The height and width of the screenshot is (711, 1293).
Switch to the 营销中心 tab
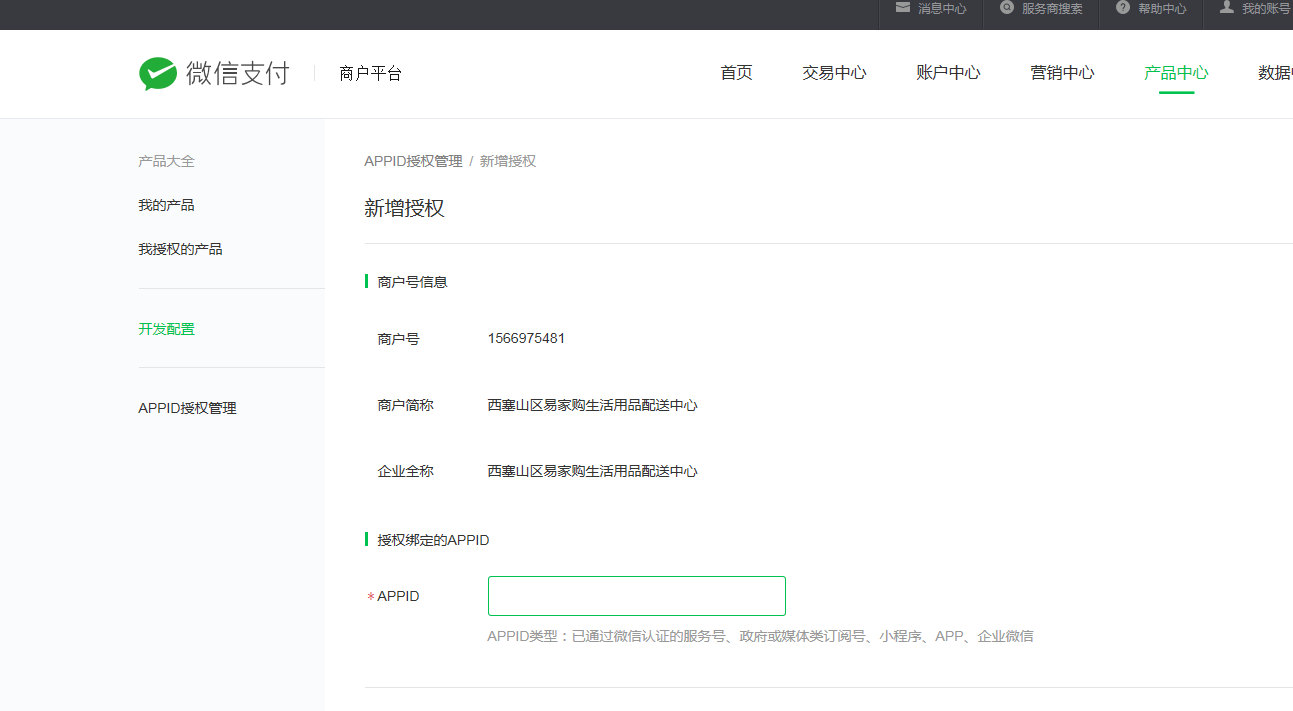pos(1062,73)
